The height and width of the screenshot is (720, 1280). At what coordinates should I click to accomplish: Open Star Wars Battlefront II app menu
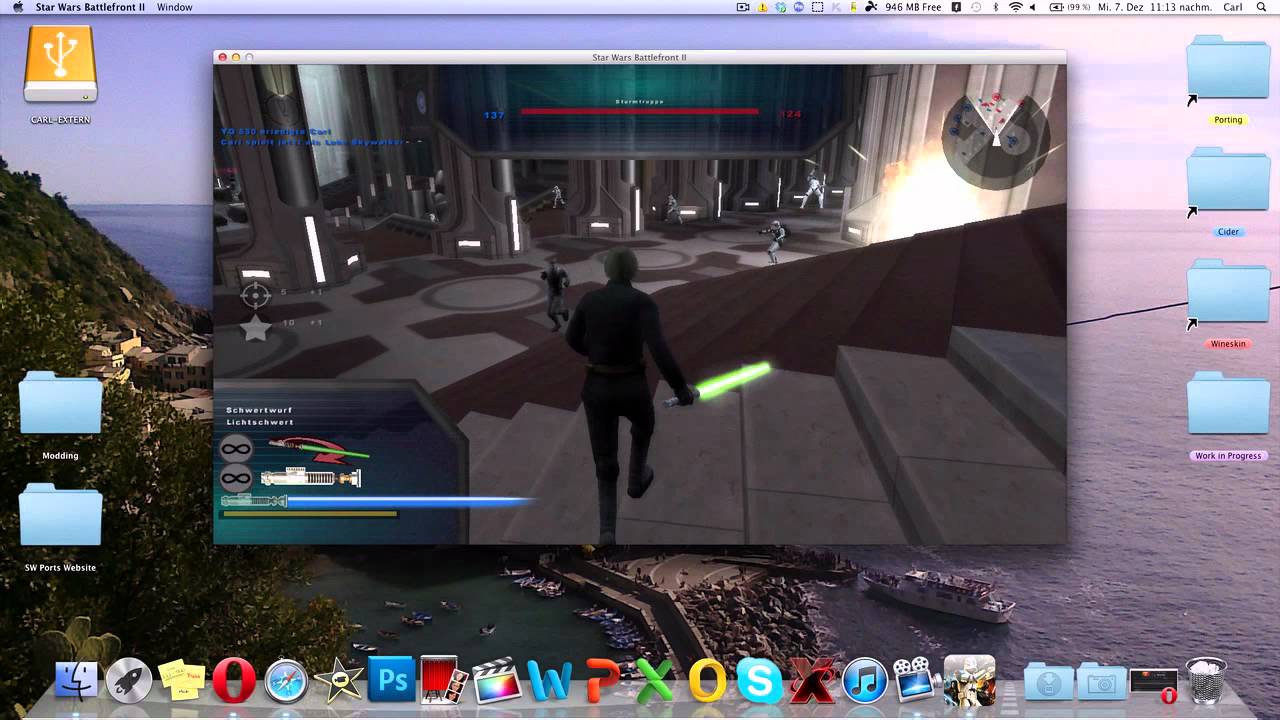point(90,7)
